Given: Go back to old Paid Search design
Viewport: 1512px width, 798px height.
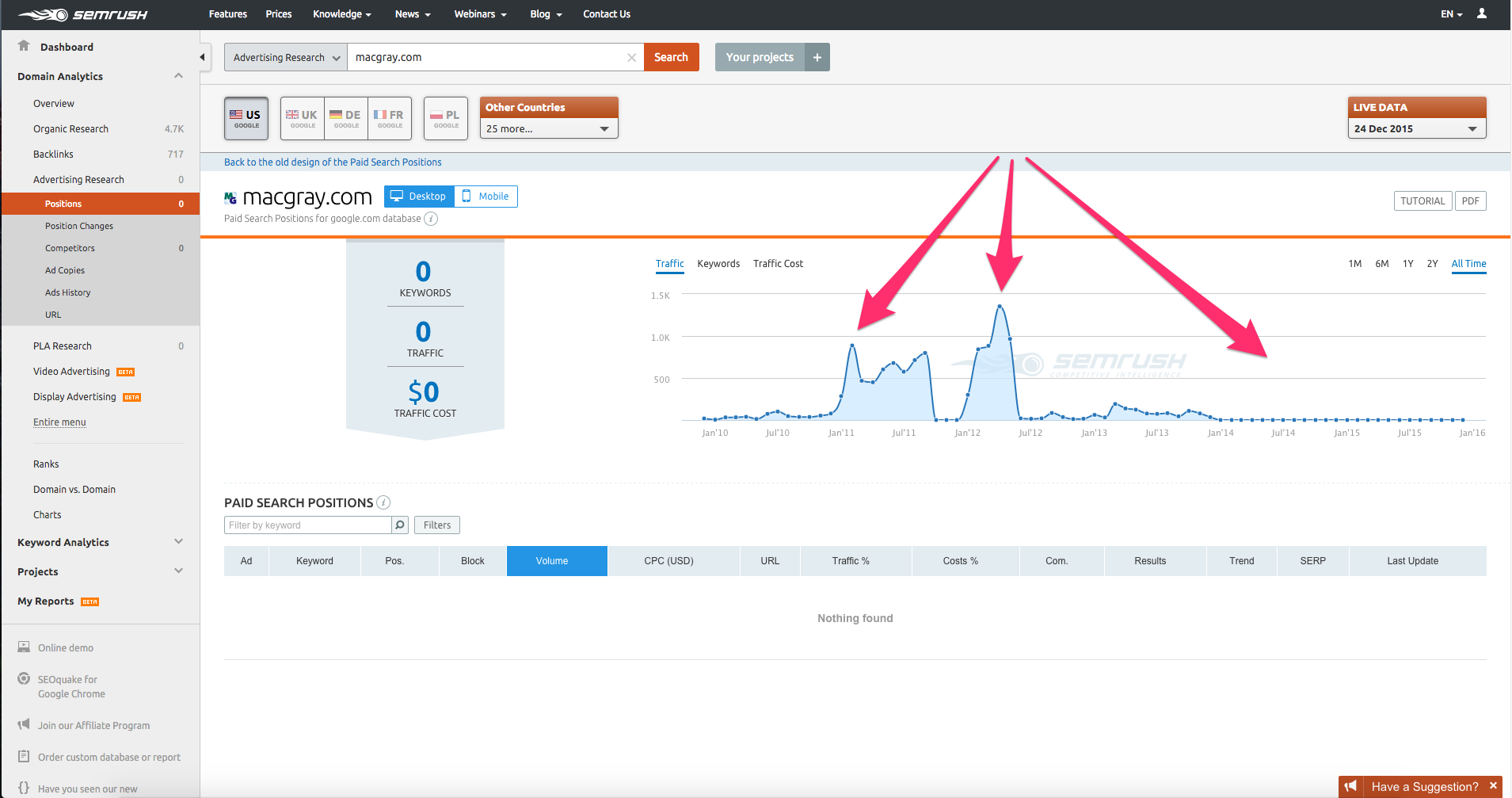Looking at the screenshot, I should tap(333, 162).
